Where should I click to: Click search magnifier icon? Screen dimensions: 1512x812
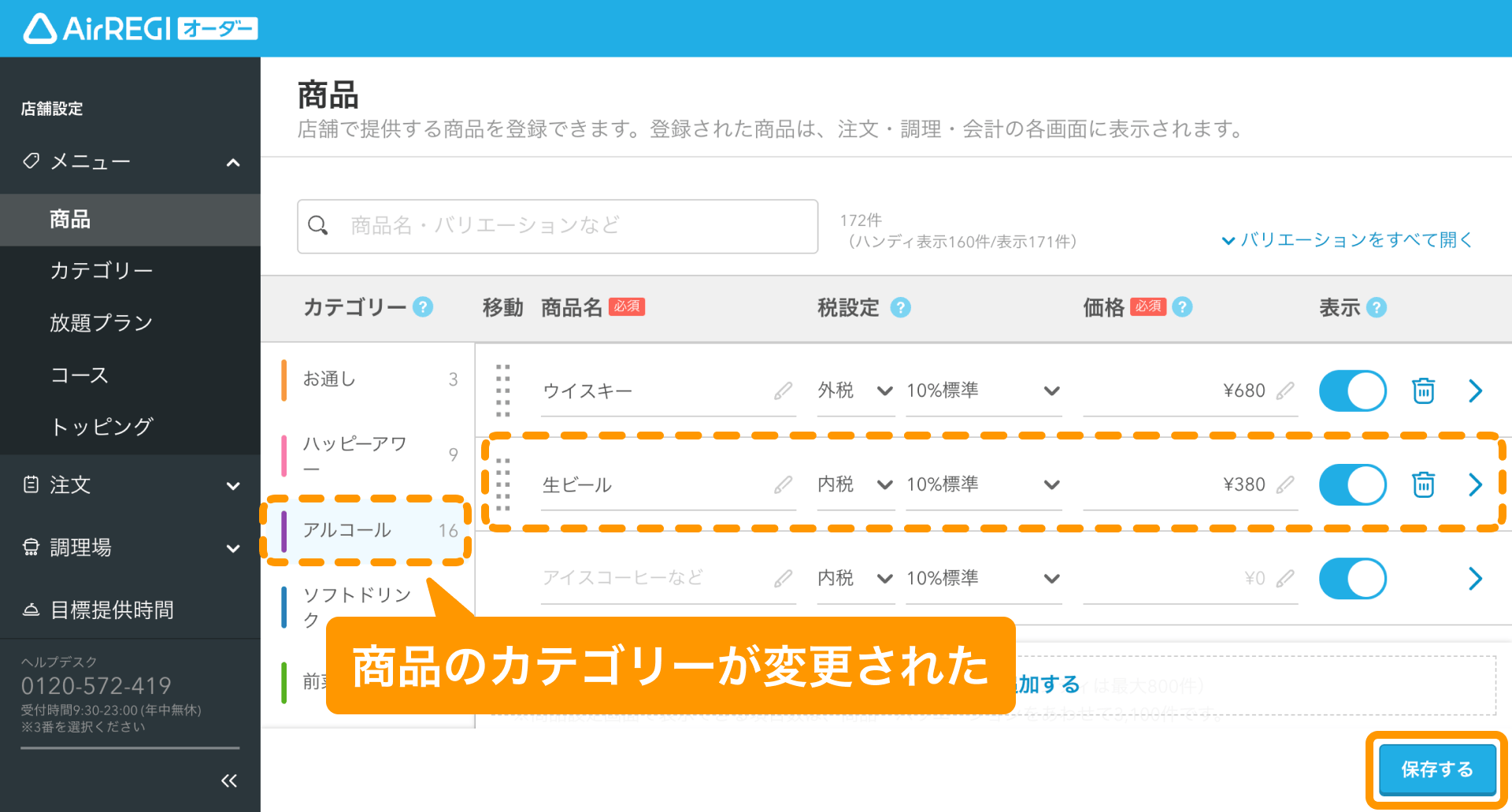pyautogui.click(x=318, y=226)
